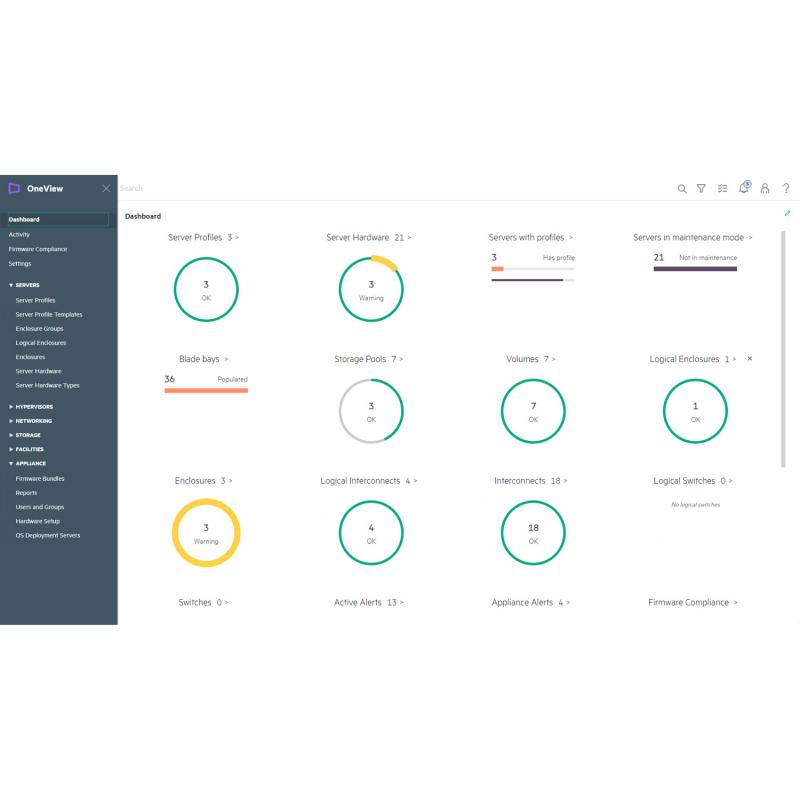Viewport: 800px width, 800px height.
Task: Open the user session icon
Action: coord(765,188)
